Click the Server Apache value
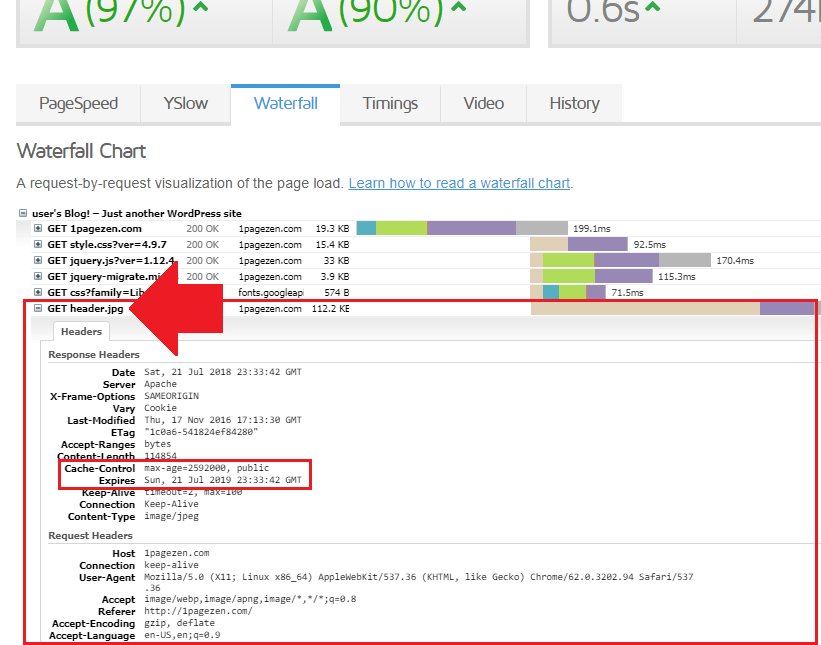The width and height of the screenshot is (821, 645). point(160,384)
